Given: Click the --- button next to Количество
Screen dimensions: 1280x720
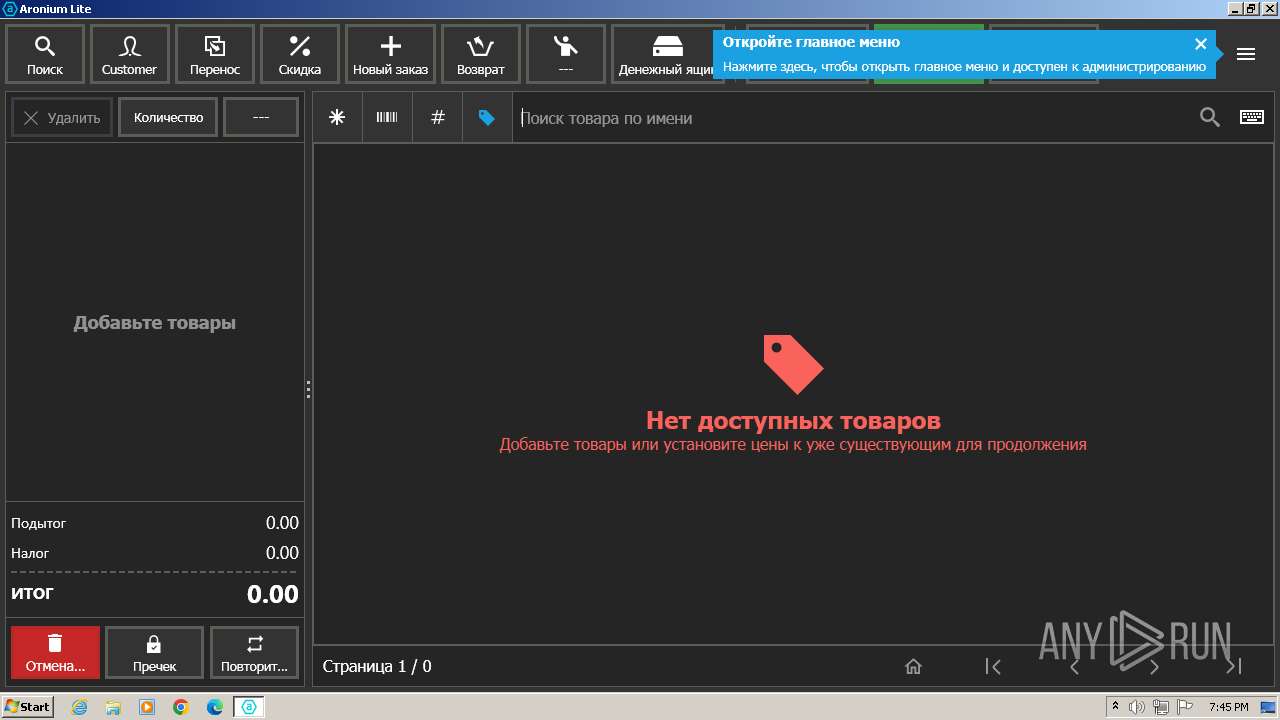Looking at the screenshot, I should pos(261,117).
